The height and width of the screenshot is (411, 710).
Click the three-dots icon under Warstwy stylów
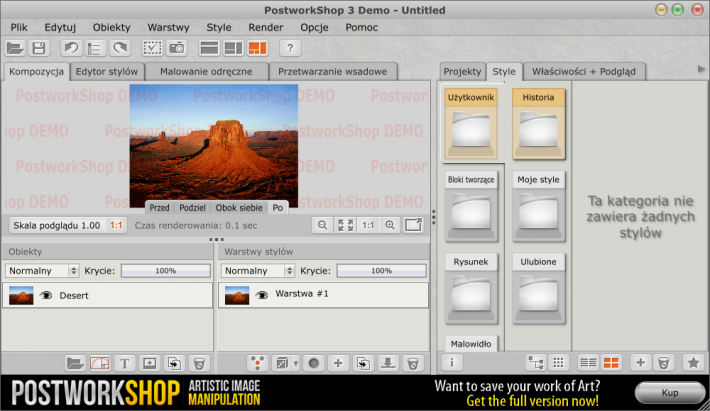coord(258,363)
